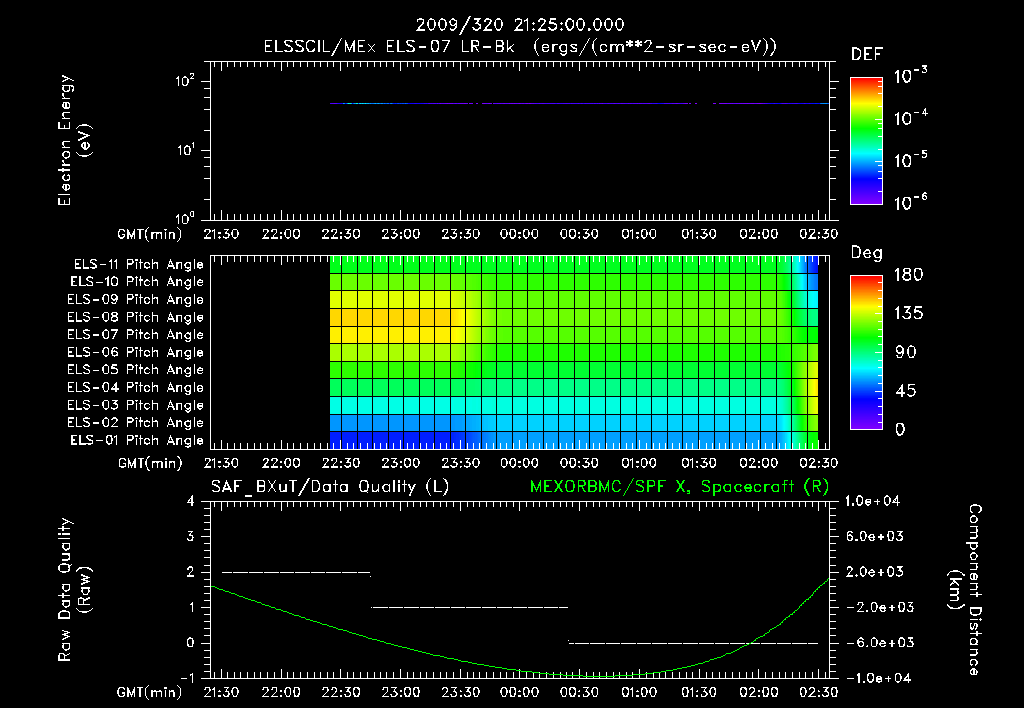
Task: Click the Electron Energy (eV) axis label
Action: click(x=74, y=140)
